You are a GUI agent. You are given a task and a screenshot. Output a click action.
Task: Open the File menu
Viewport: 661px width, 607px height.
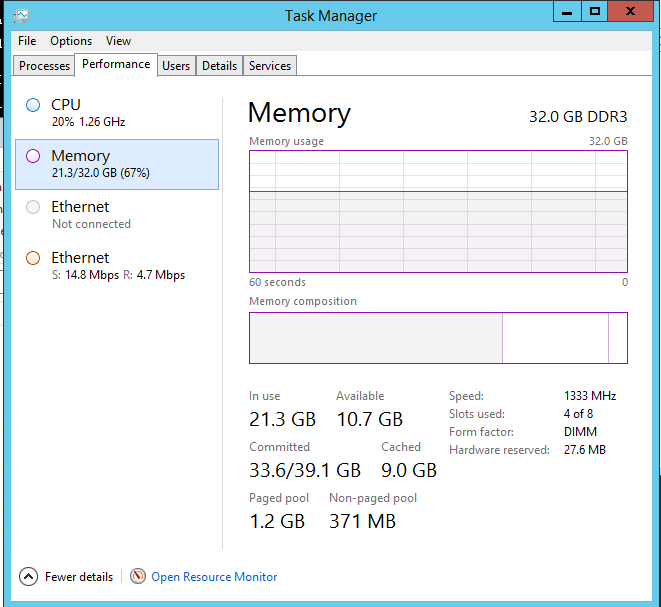27,41
